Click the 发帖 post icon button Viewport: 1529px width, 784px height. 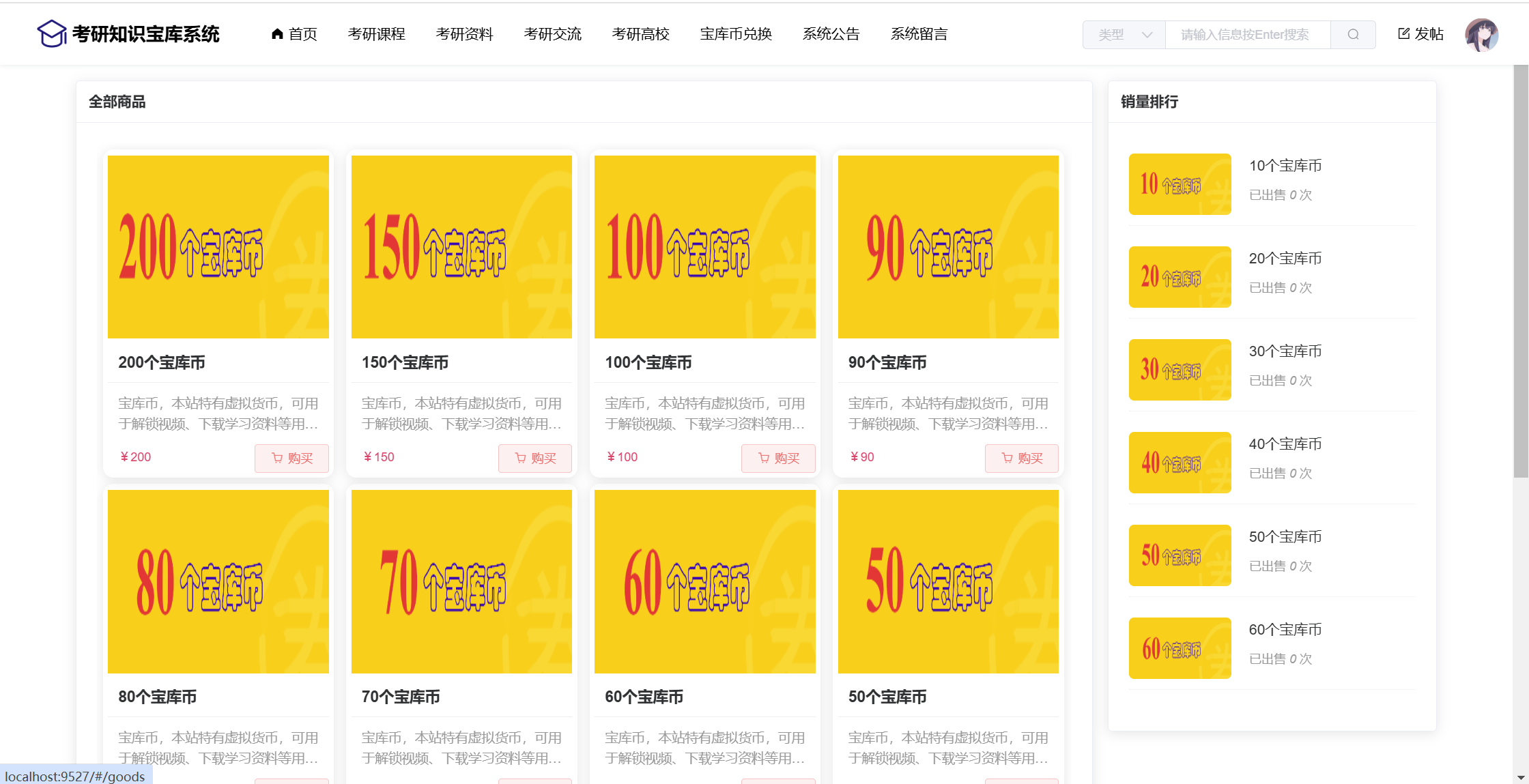coord(1420,34)
